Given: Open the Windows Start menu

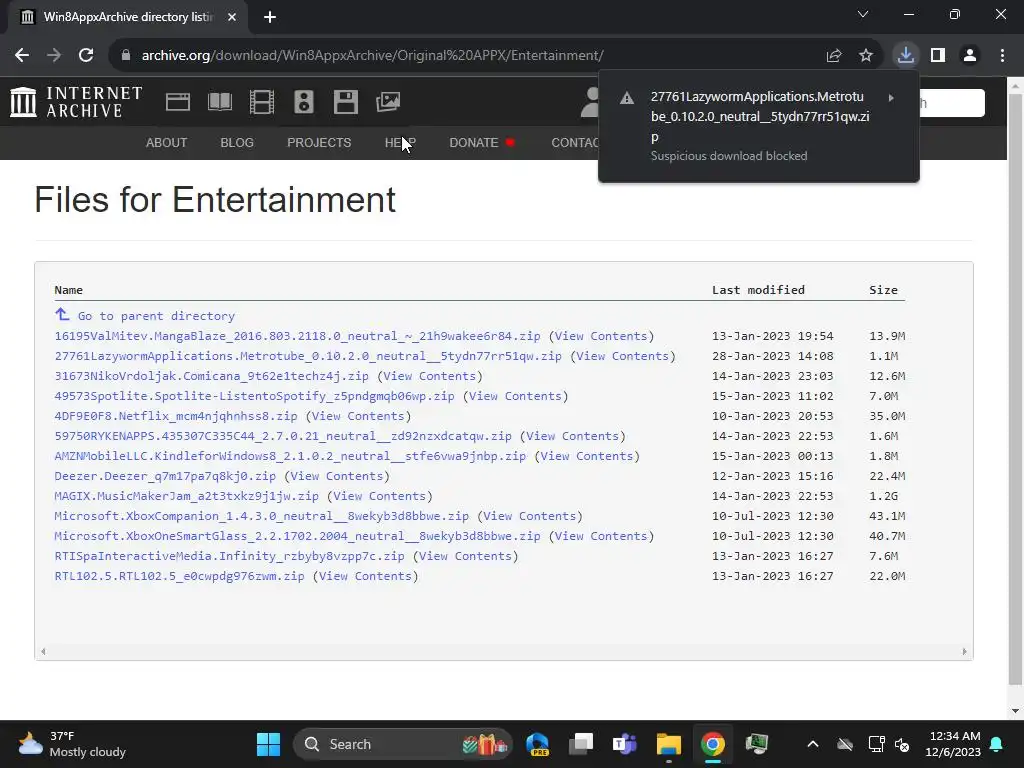Looking at the screenshot, I should [268, 744].
